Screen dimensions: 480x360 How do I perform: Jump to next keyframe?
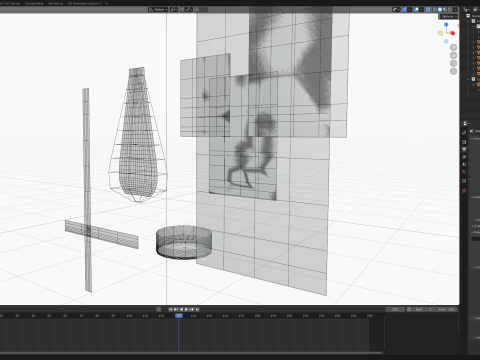[x=192, y=309]
